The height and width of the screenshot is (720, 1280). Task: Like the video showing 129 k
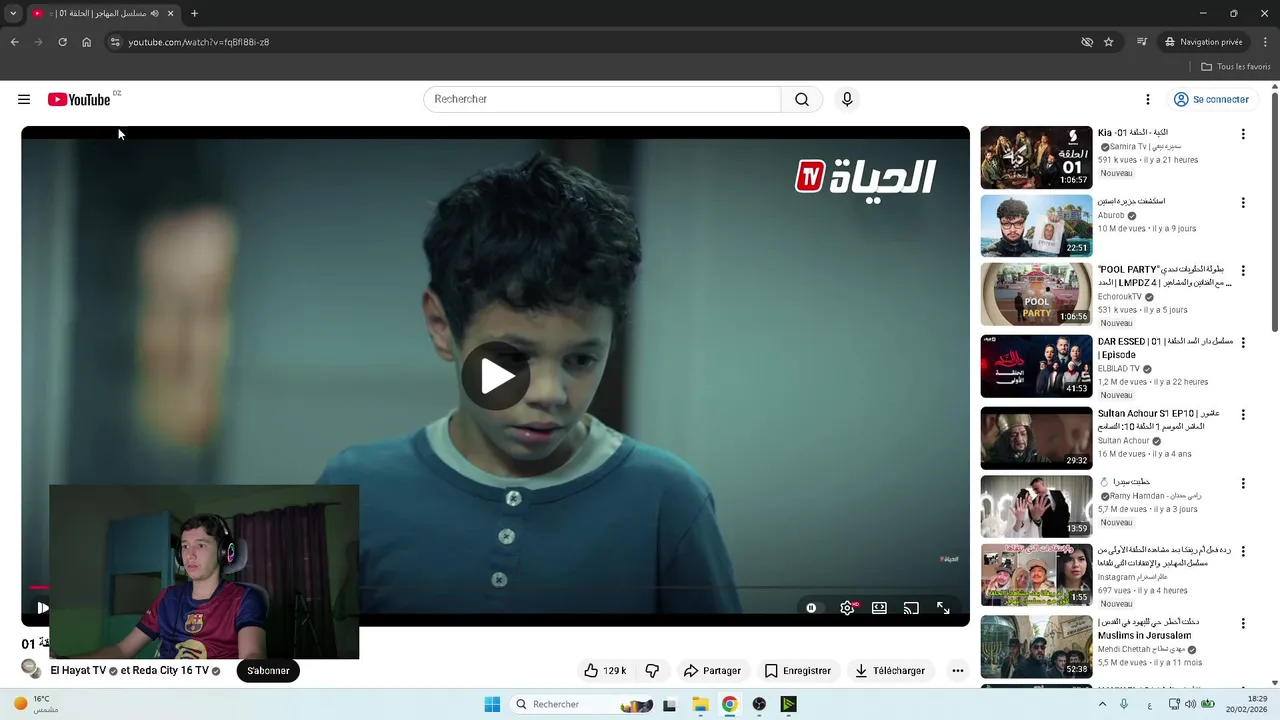(x=606, y=670)
